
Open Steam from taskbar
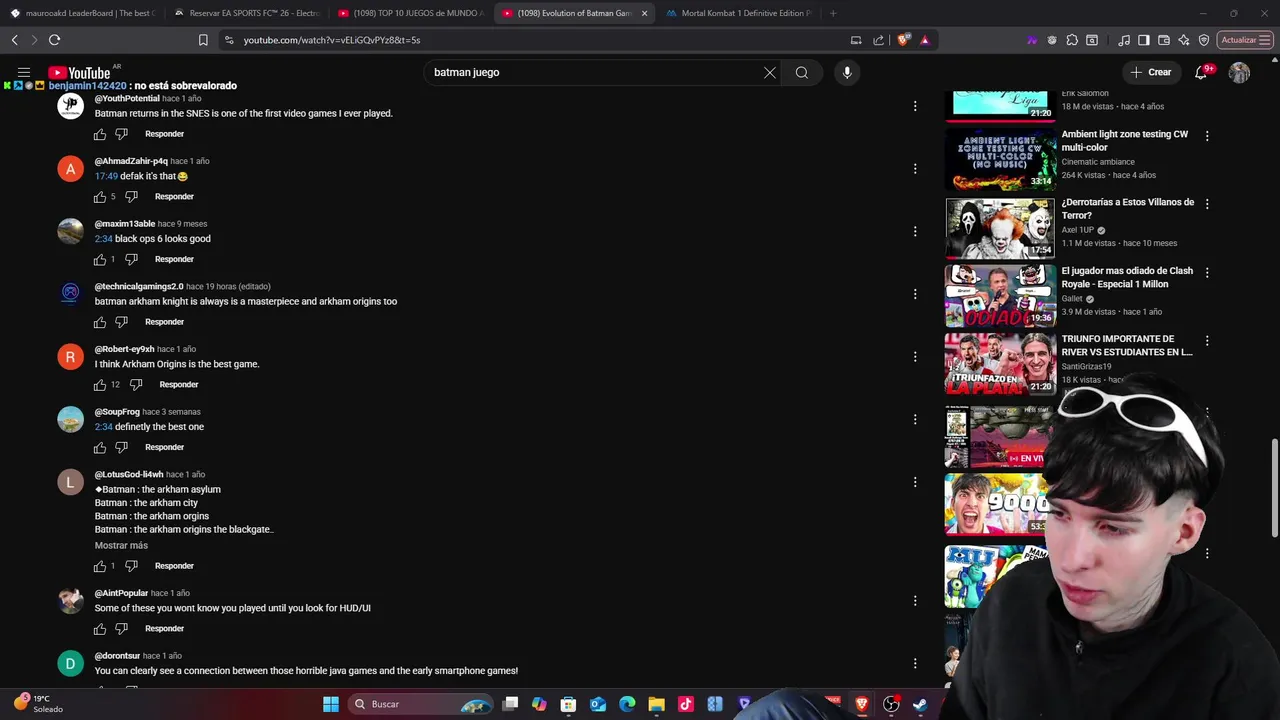click(920, 704)
